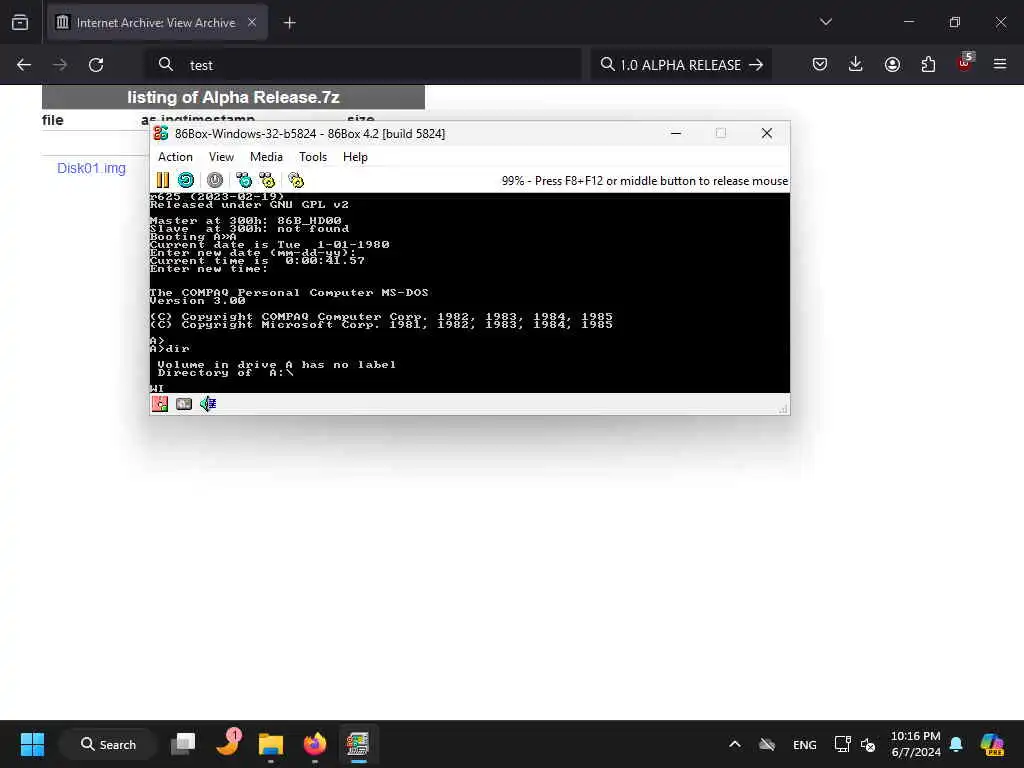This screenshot has height=768, width=1024.
Task: Open the Tools menu in 86Box
Action: [313, 157]
